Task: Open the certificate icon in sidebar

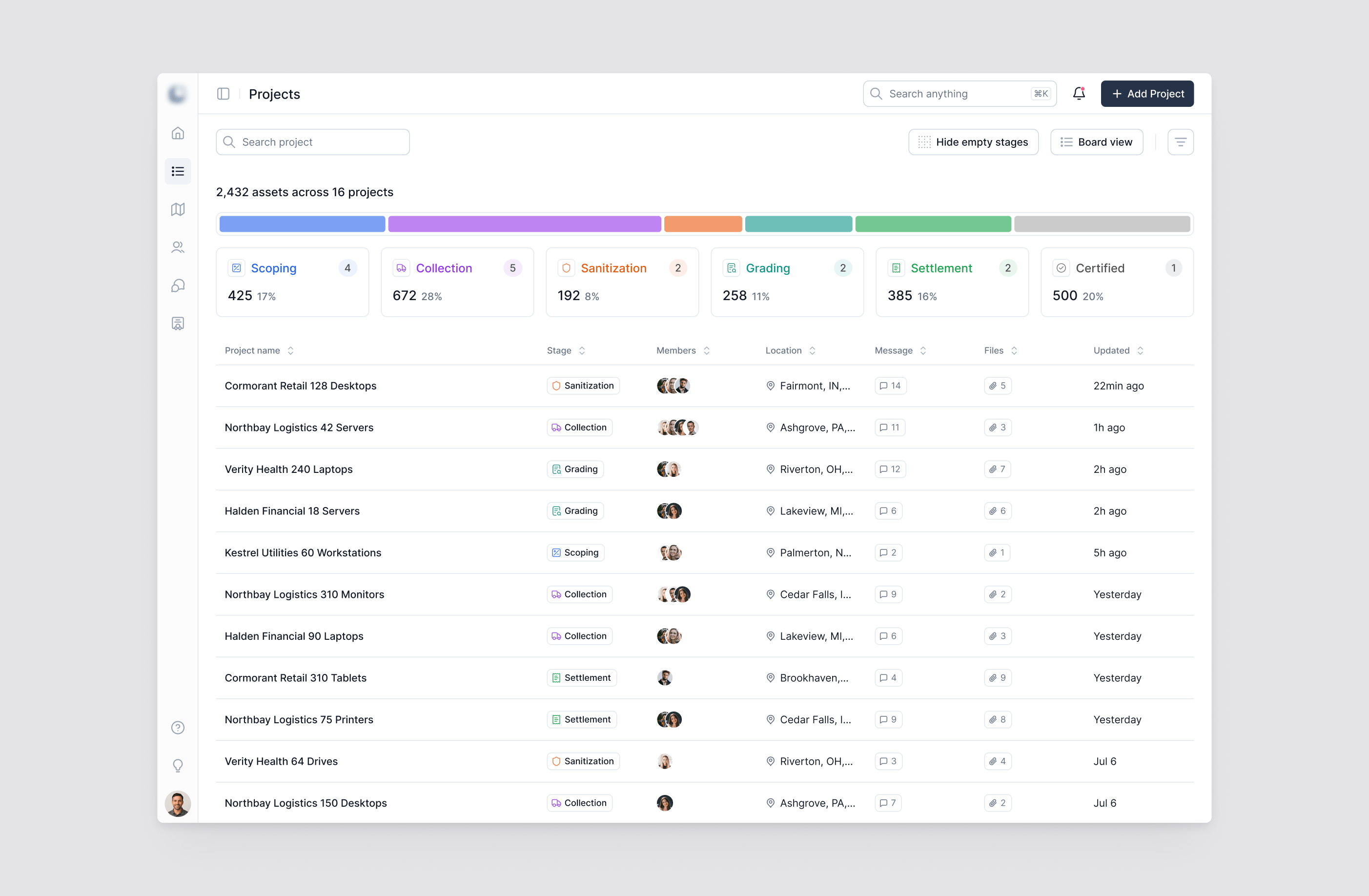Action: tap(178, 323)
